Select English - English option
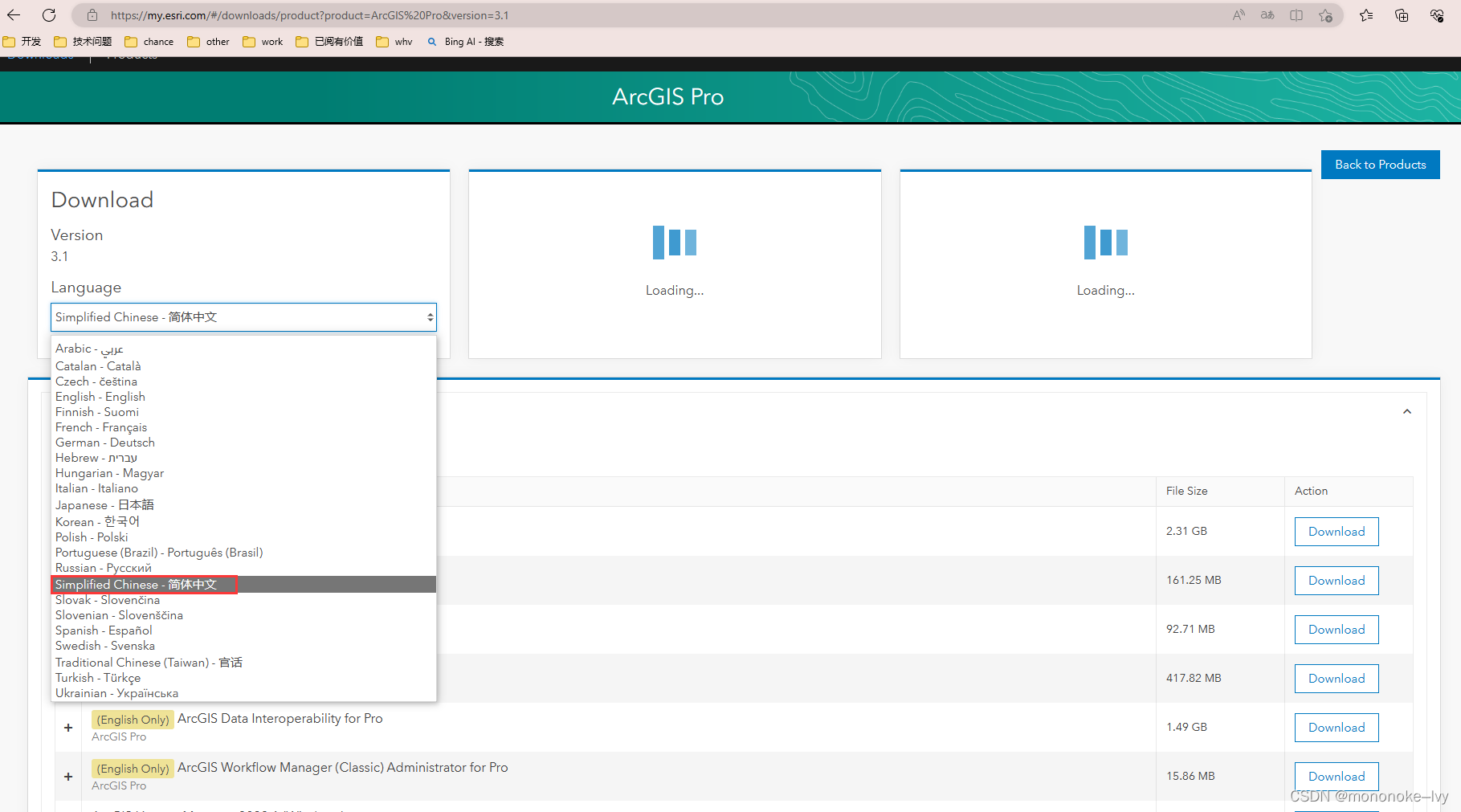This screenshot has height=812, width=1461. [x=243, y=397]
